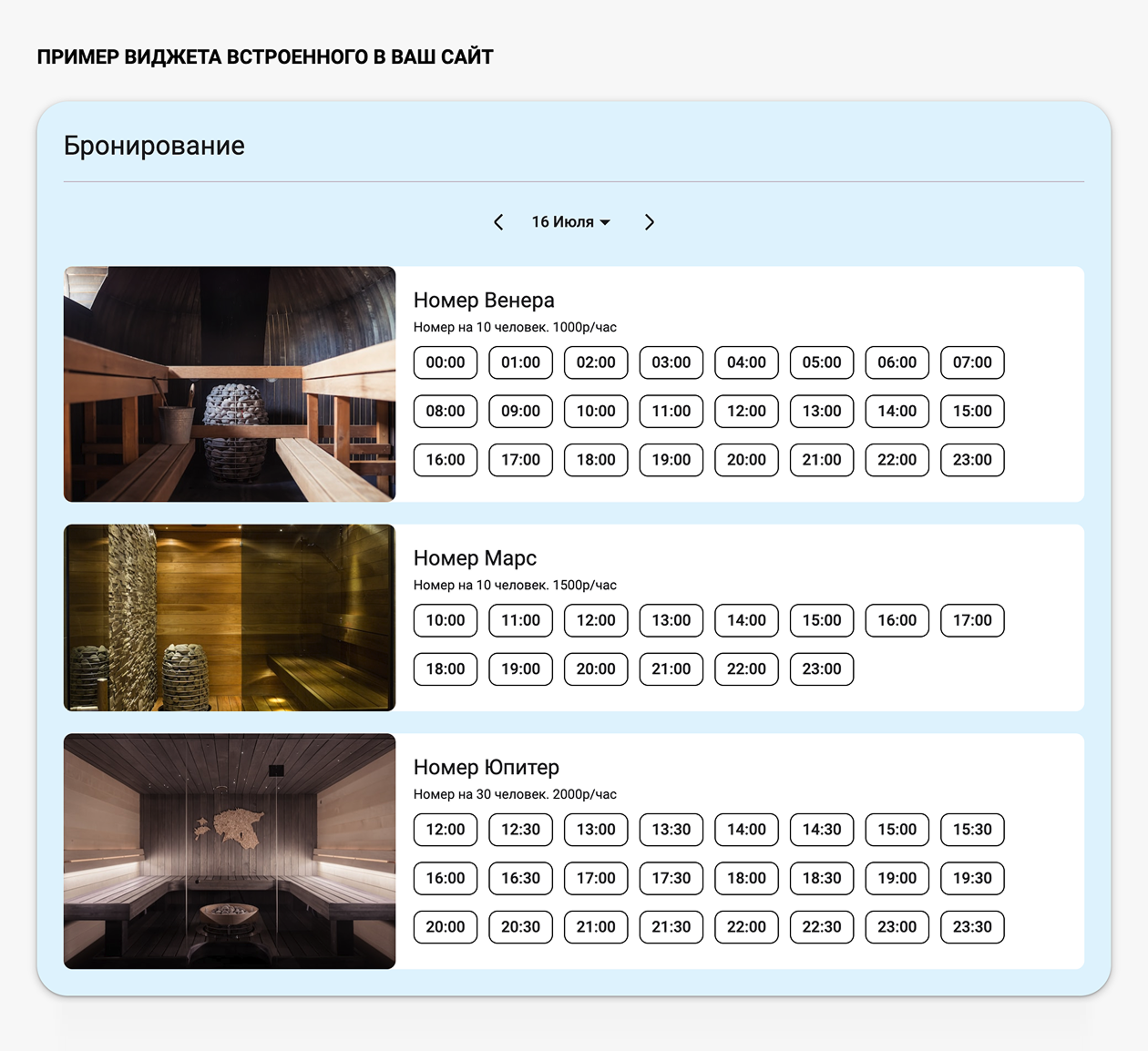Select 23:30 slot in Номер Юпитер
The width and height of the screenshot is (1148, 1051).
972,927
